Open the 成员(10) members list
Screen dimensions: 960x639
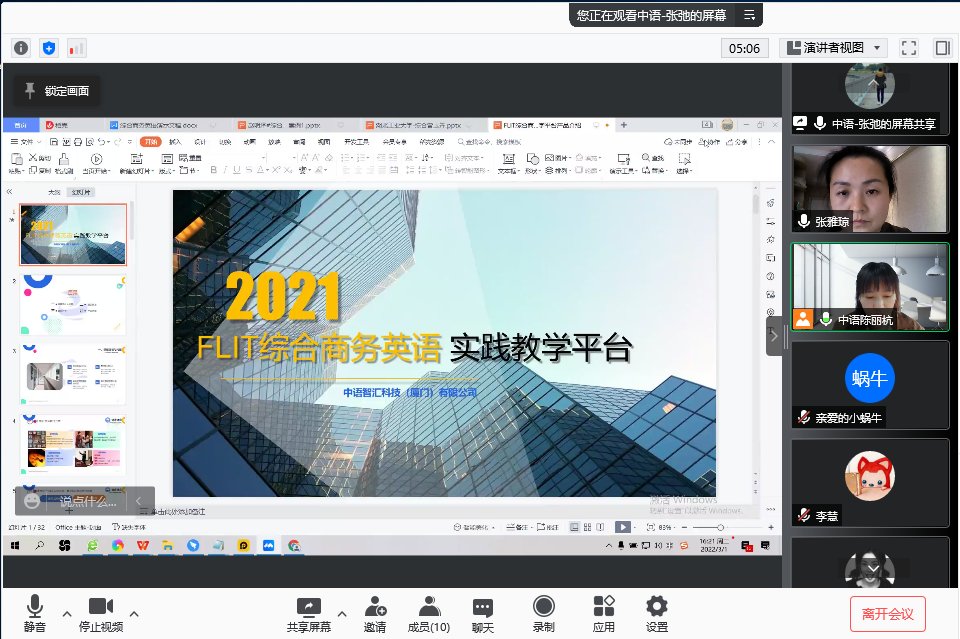[x=429, y=613]
